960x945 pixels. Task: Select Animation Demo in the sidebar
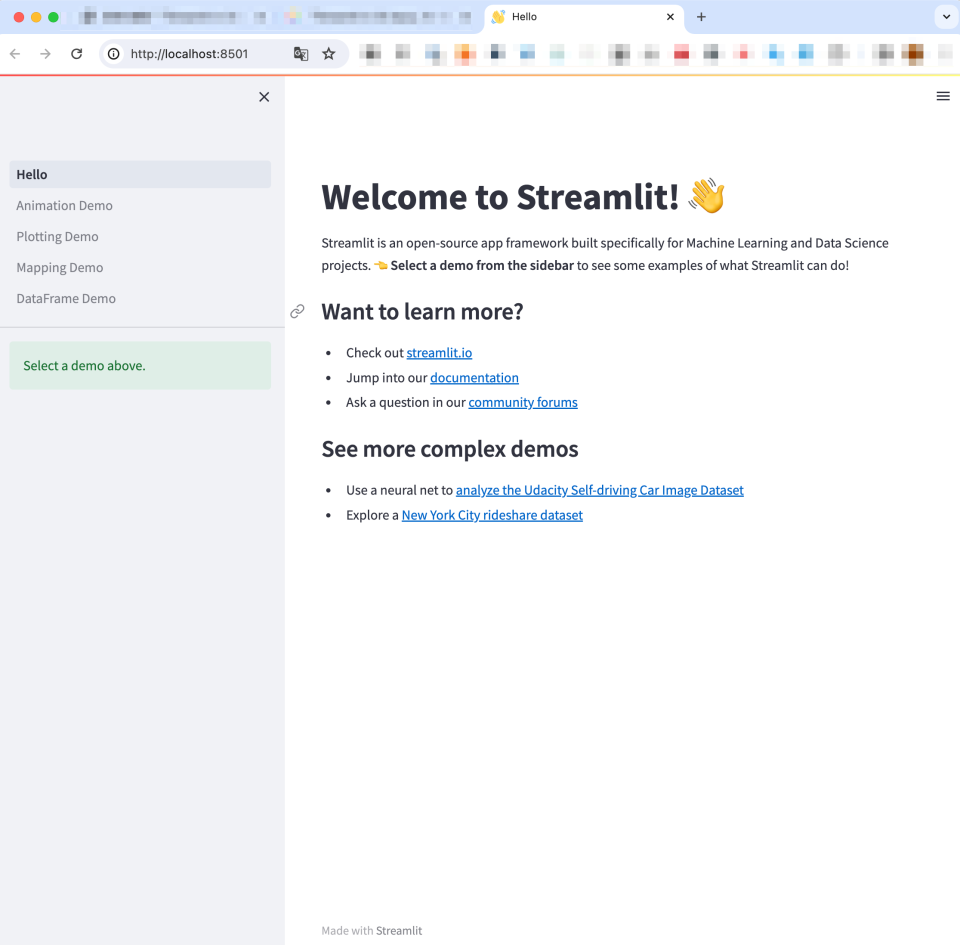coord(64,205)
